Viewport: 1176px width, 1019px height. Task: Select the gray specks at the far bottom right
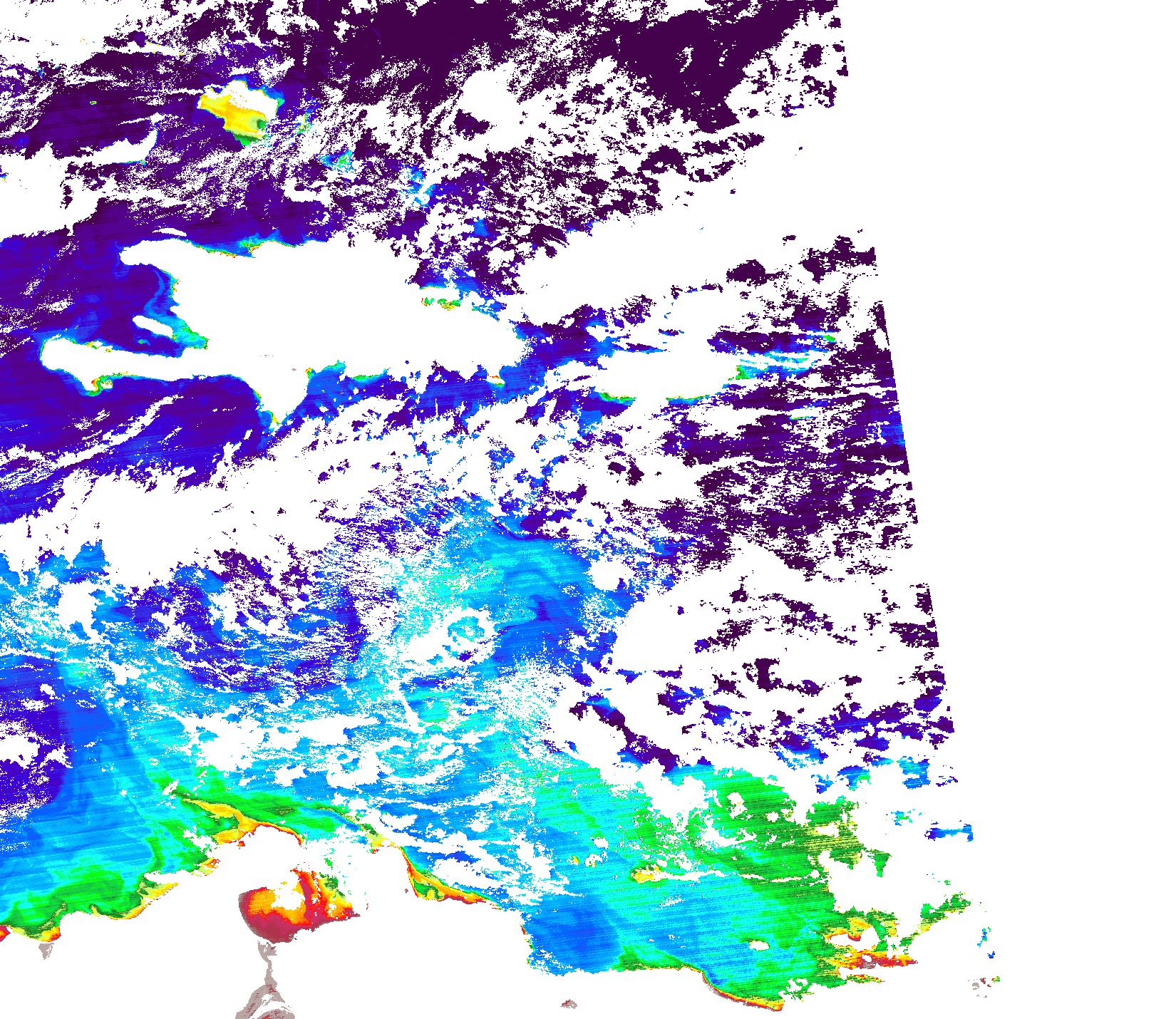pyautogui.click(x=982, y=983)
